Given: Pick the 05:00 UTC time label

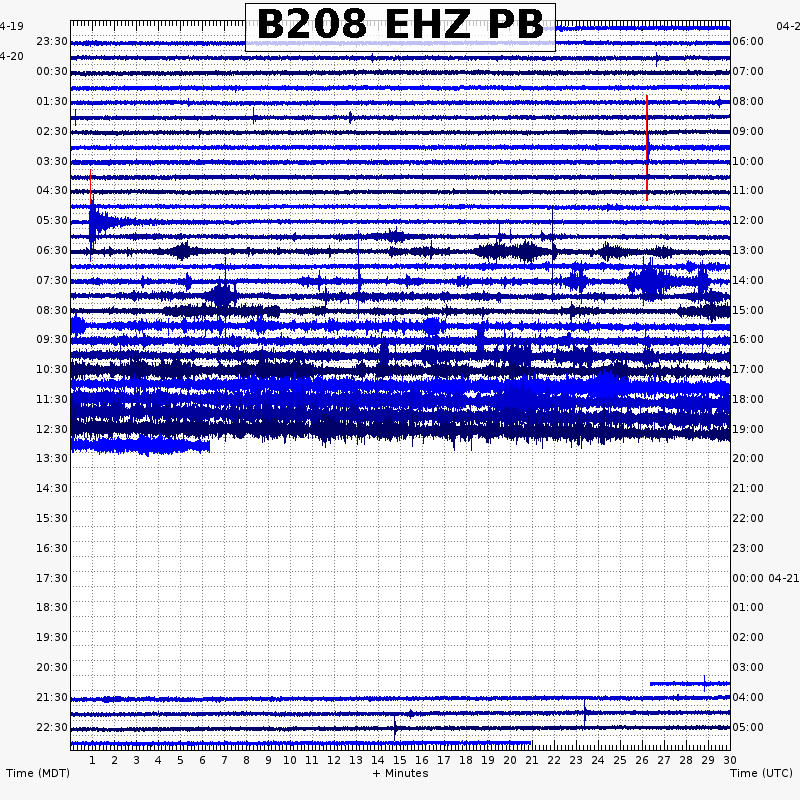Looking at the screenshot, I should 748,727.
